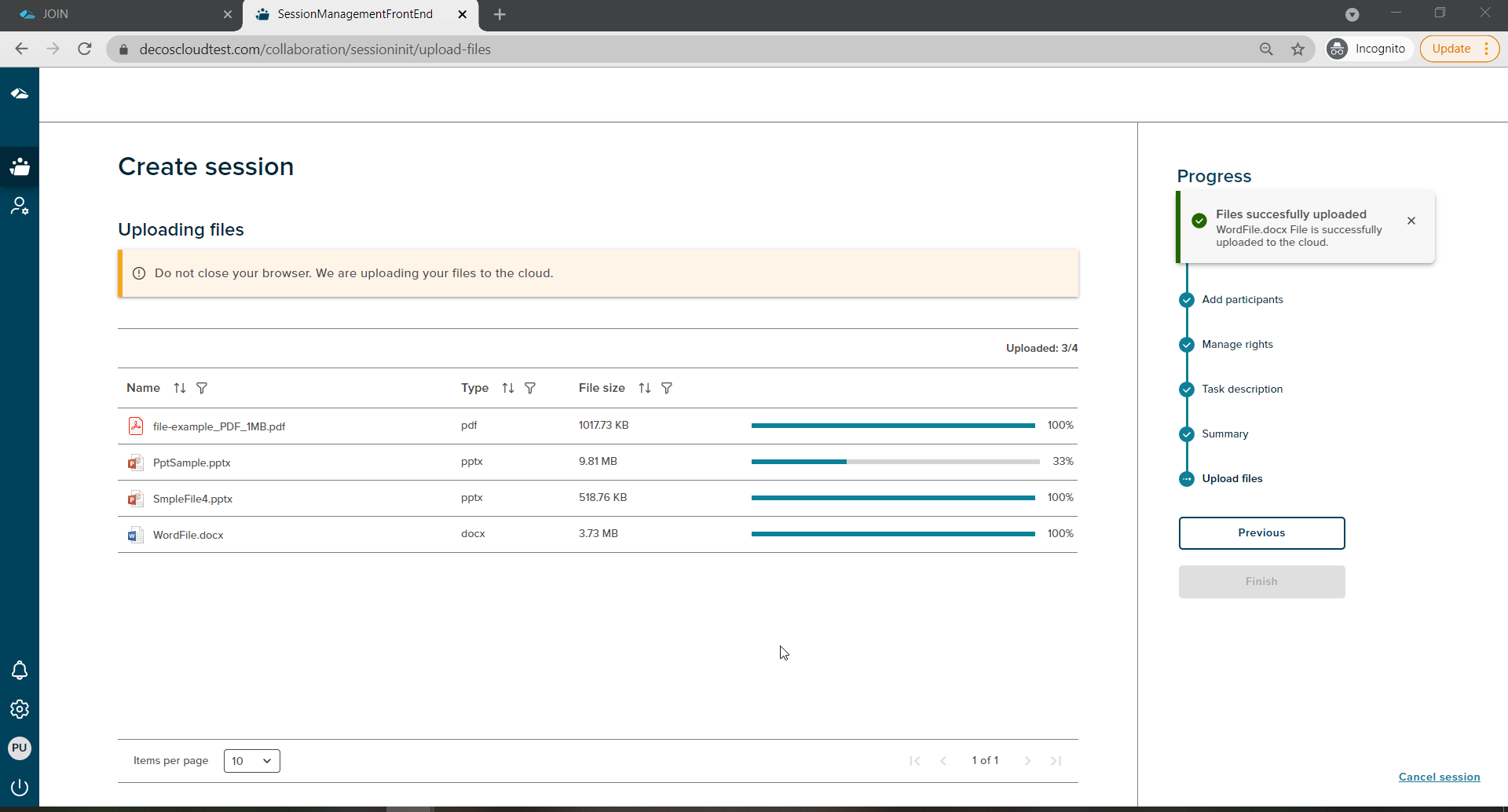This screenshot has width=1508, height=812.
Task: Open settings gear in sidebar
Action: [x=20, y=709]
